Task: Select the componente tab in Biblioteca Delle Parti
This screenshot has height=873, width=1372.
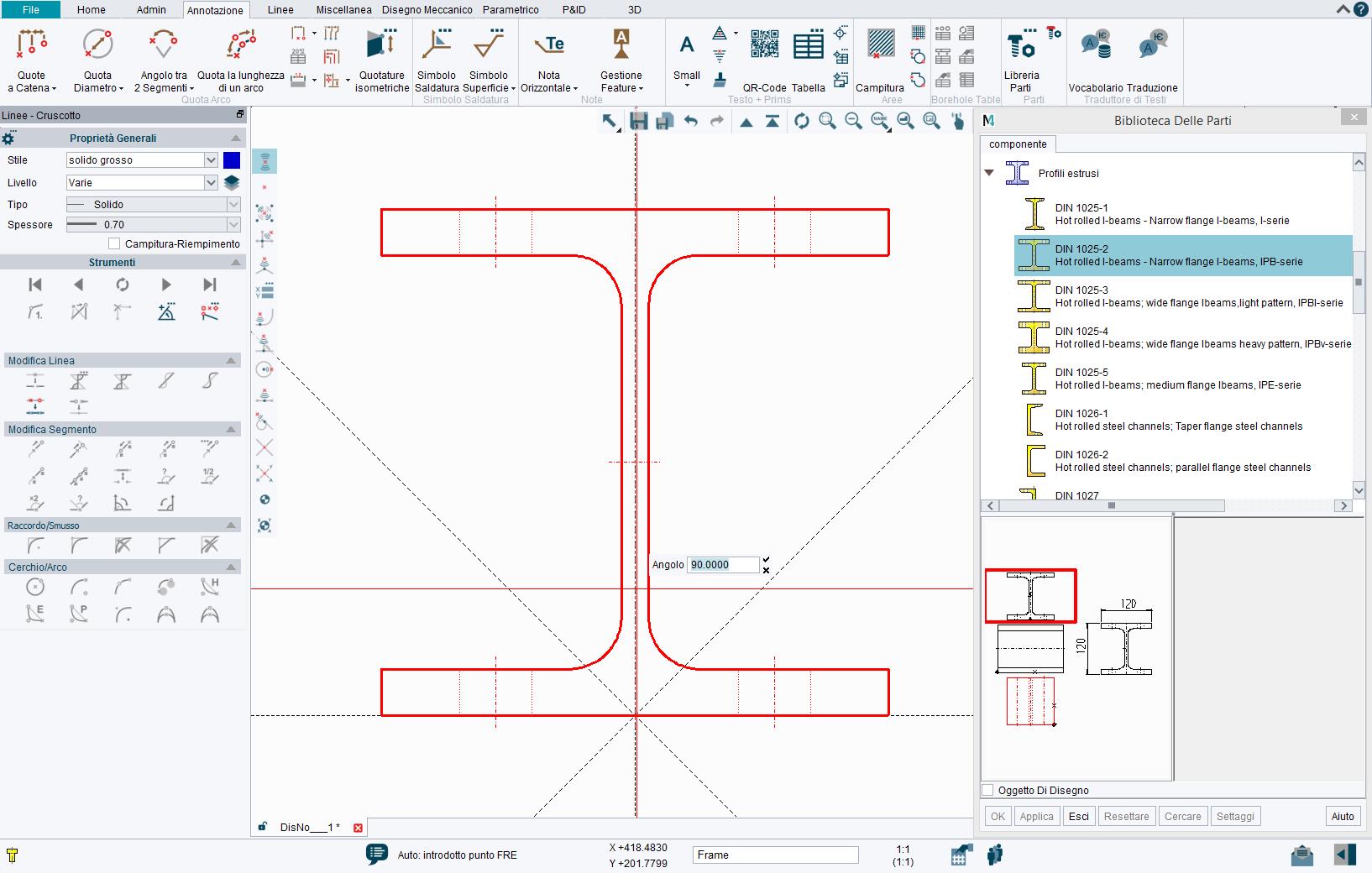Action: pos(1018,144)
